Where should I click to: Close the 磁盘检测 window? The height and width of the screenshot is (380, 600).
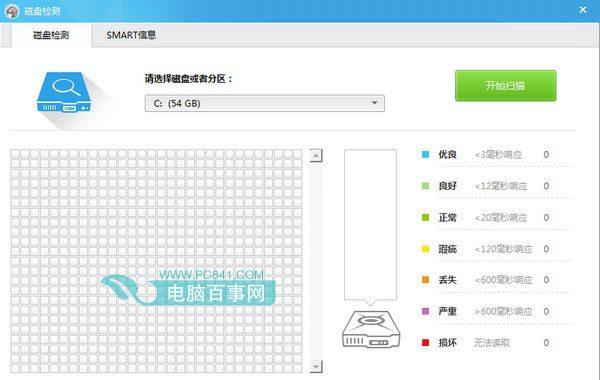tap(583, 10)
